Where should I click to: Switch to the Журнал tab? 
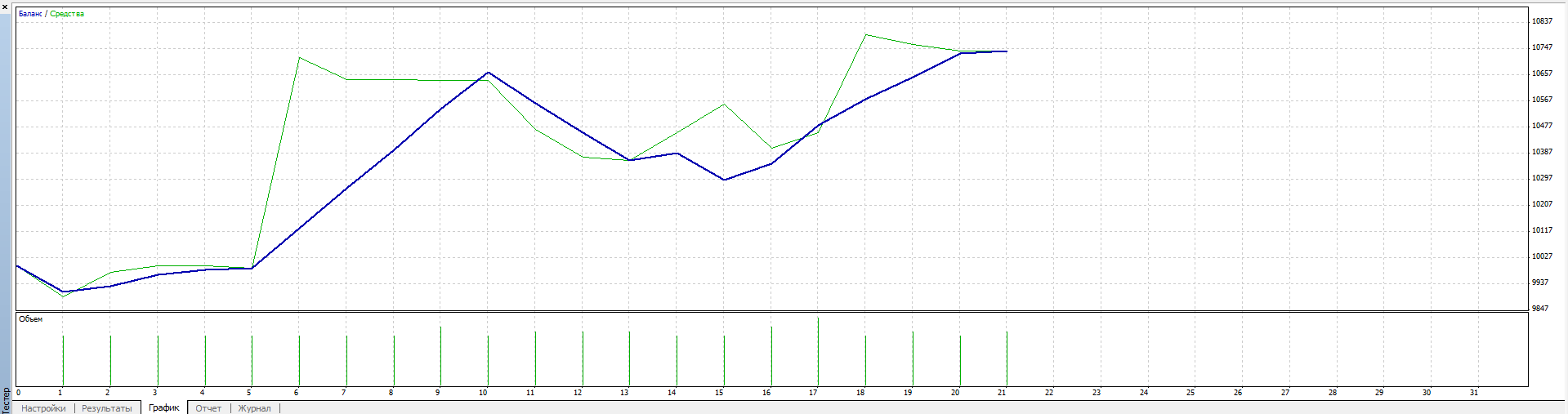(254, 408)
